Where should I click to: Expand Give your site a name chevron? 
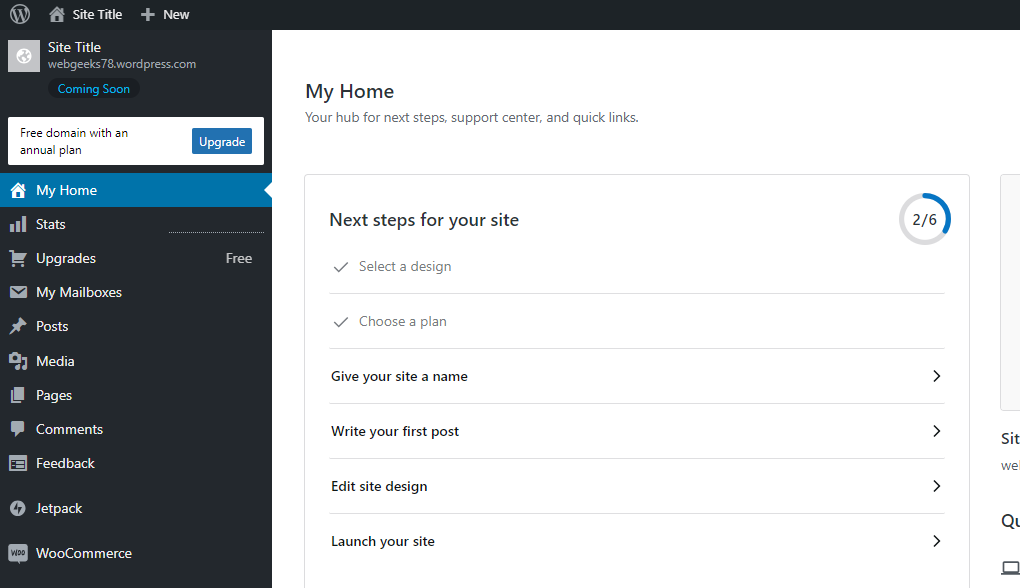tap(936, 376)
